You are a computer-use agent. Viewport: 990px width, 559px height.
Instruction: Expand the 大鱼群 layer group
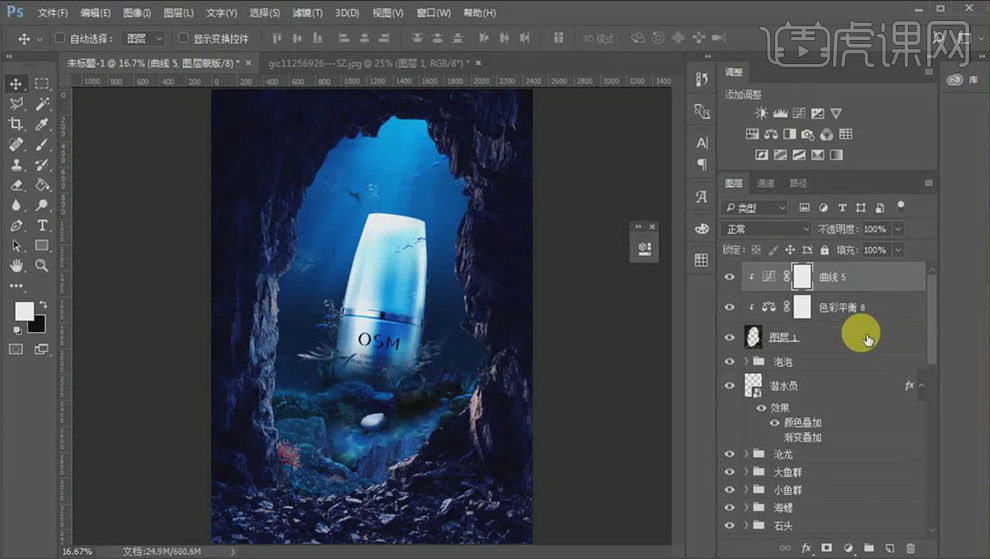click(745, 472)
